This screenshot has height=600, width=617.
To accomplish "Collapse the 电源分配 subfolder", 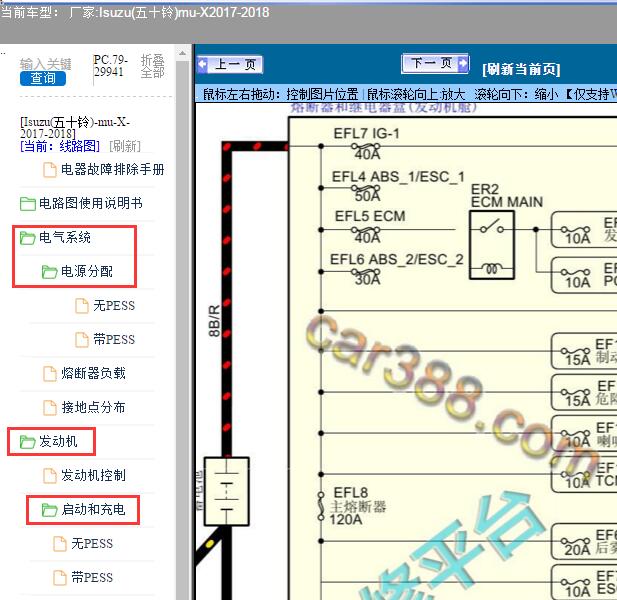I will pos(87,271).
